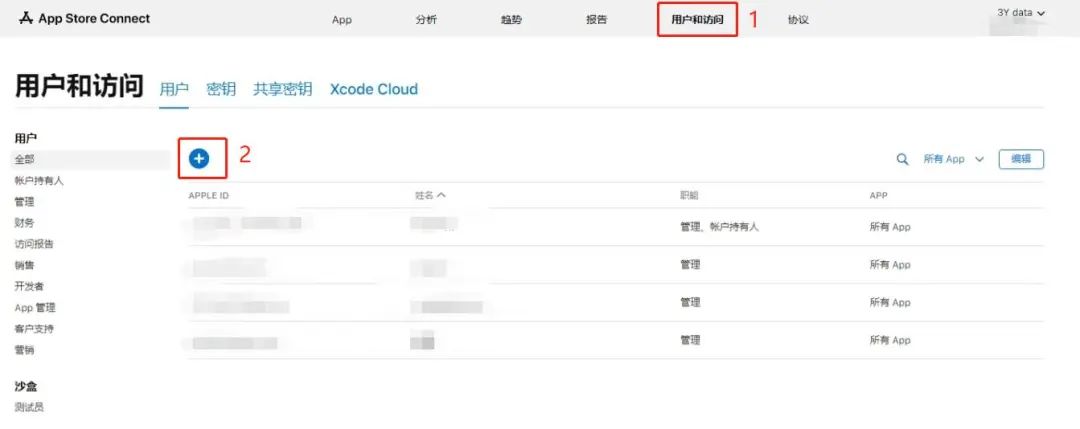
Task: Open the App menu in top navigation
Action: coord(342,20)
